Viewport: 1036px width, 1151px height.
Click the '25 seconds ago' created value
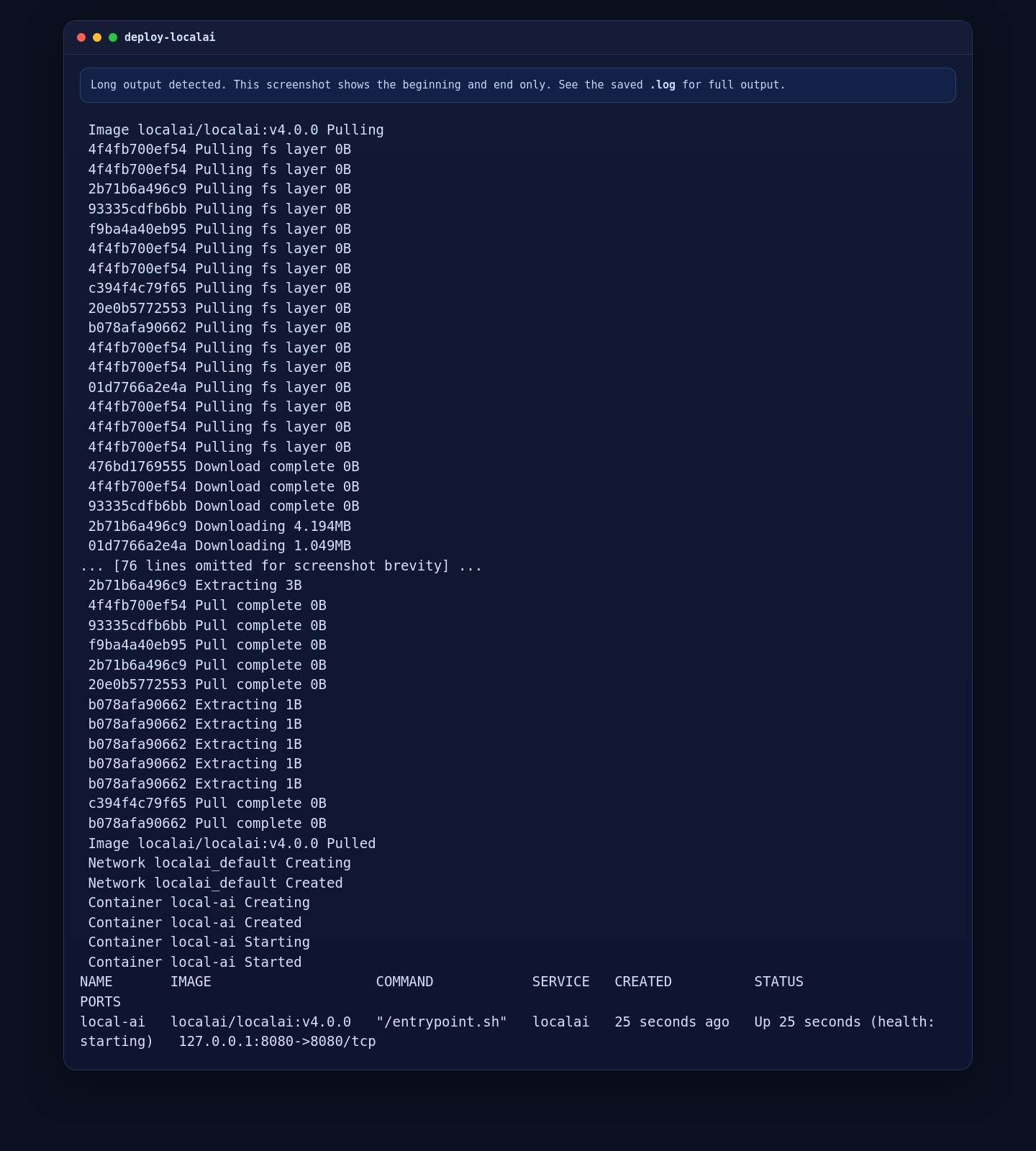tap(672, 1022)
